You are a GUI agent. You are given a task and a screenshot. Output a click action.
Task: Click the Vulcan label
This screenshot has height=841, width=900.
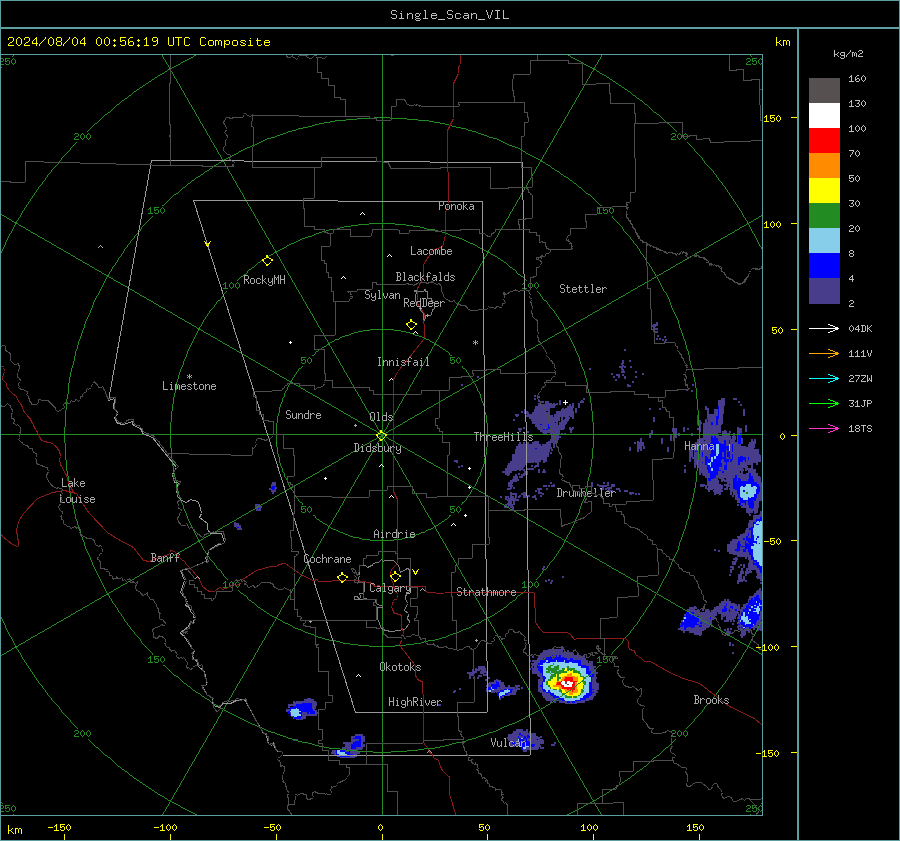[x=507, y=743]
